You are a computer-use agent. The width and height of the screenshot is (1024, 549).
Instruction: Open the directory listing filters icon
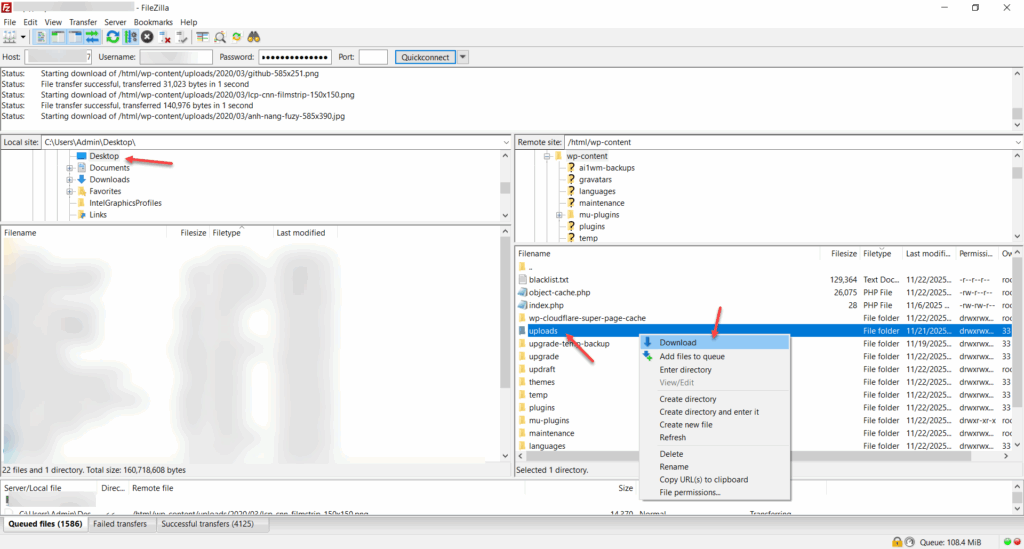point(202,37)
